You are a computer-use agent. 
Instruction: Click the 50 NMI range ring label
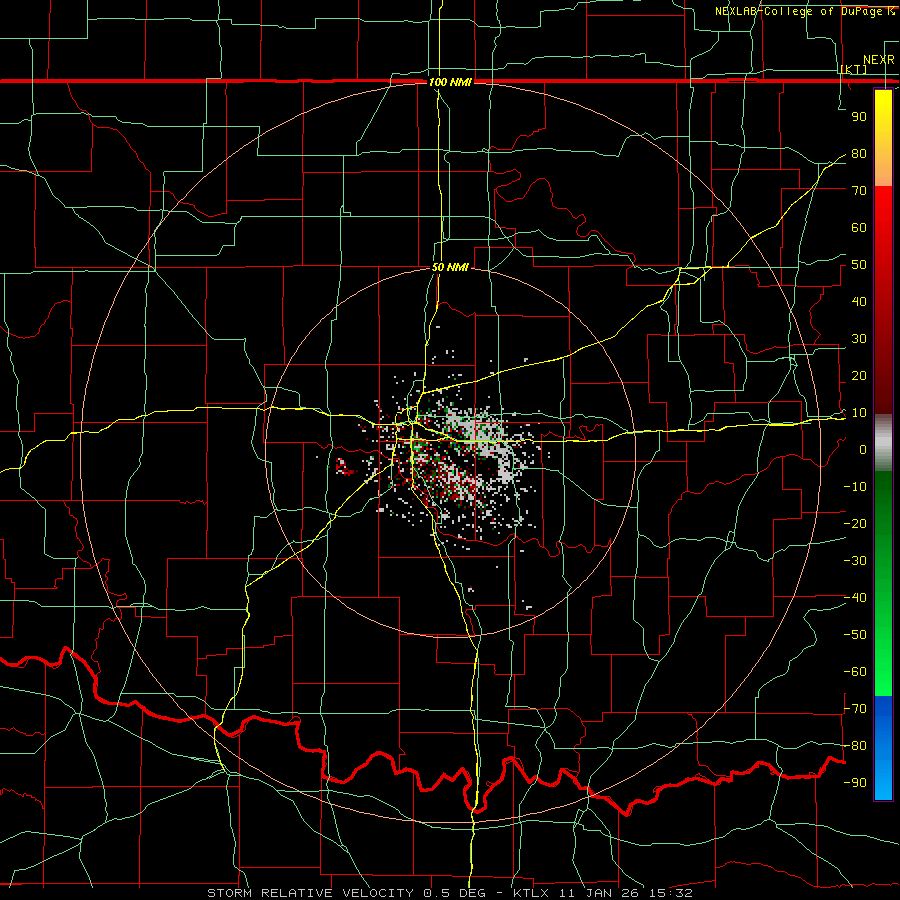(x=450, y=267)
